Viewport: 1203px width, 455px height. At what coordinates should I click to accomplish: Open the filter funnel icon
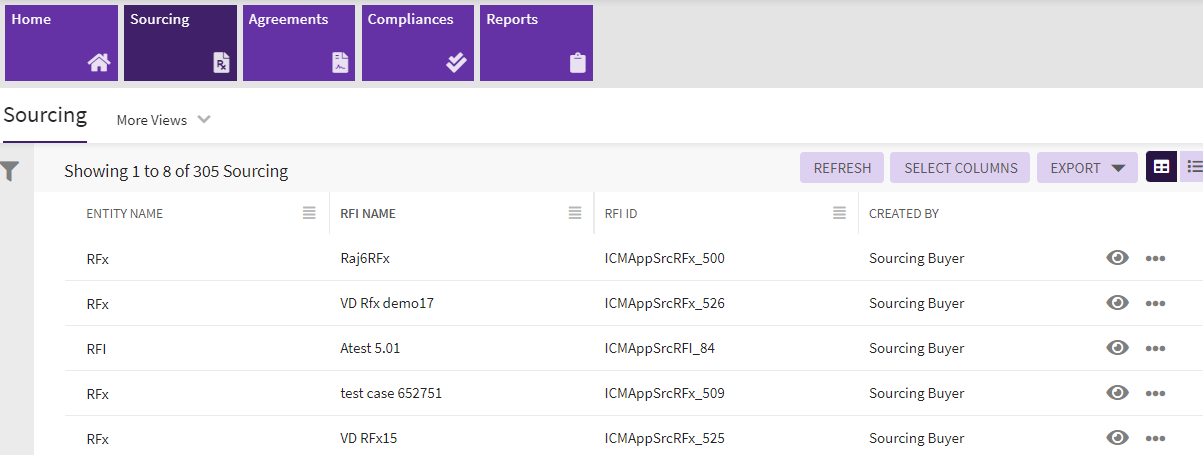pyautogui.click(x=10, y=172)
